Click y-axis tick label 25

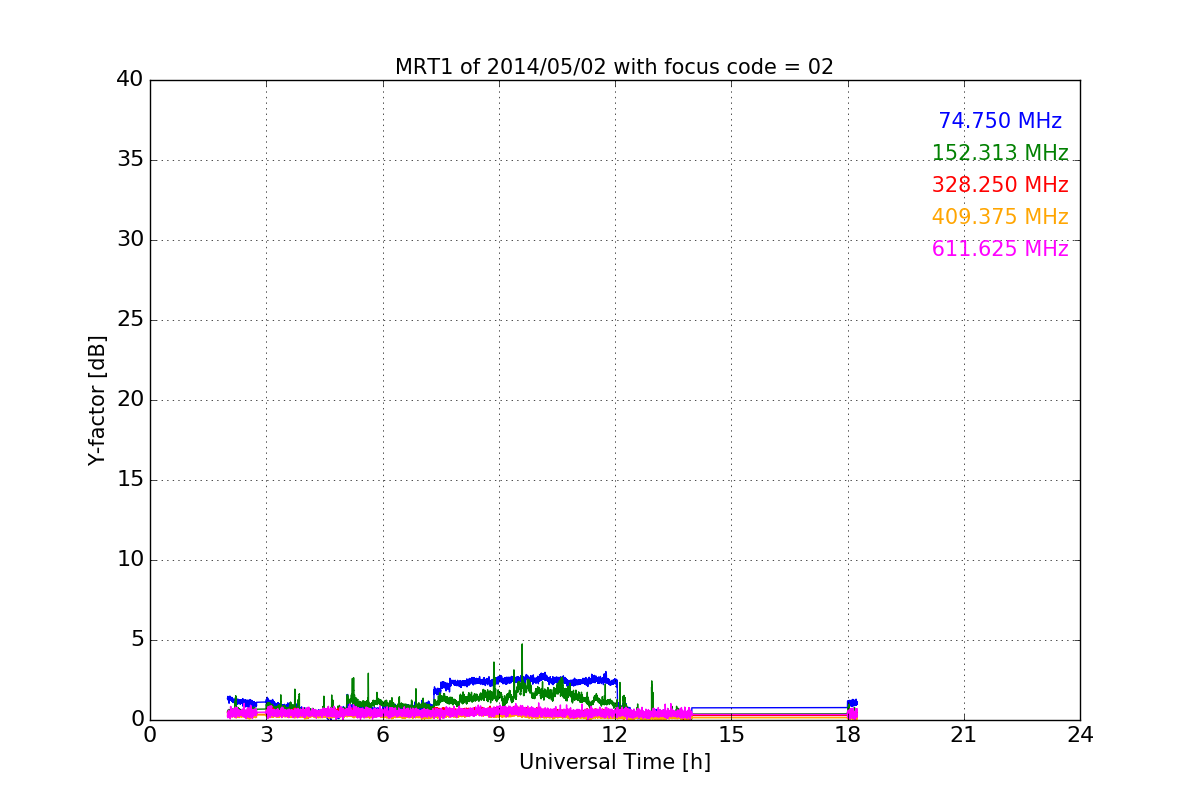tap(130, 320)
